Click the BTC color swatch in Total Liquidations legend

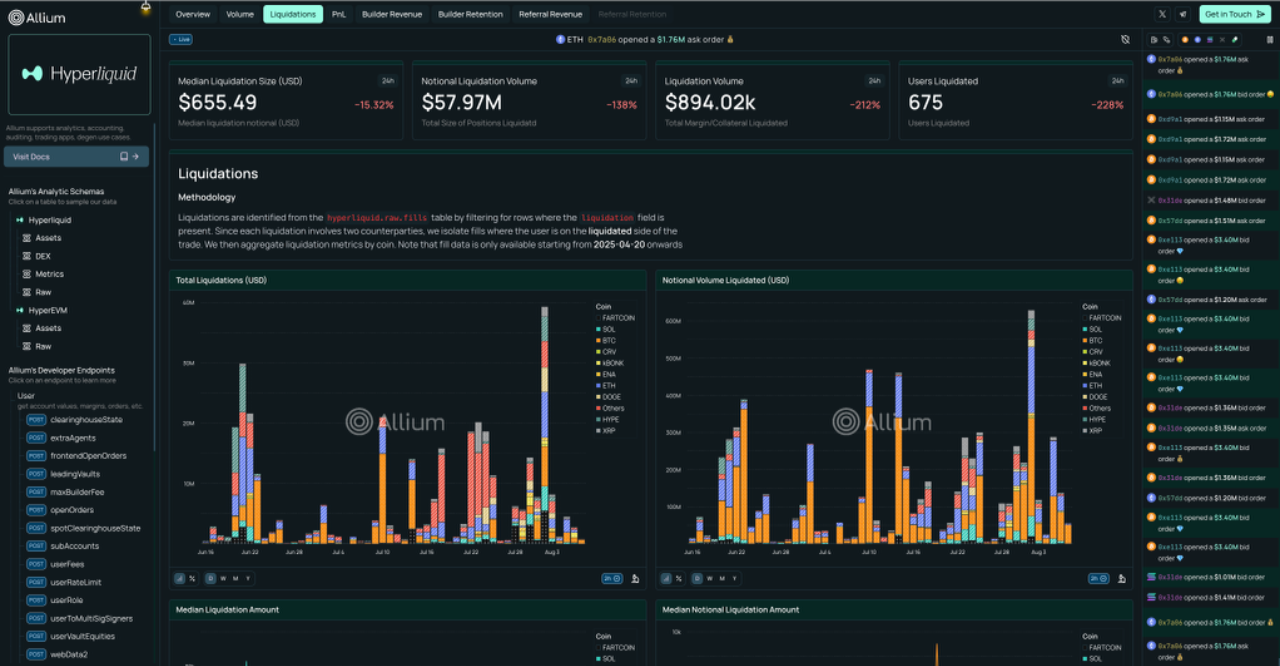(x=598, y=341)
